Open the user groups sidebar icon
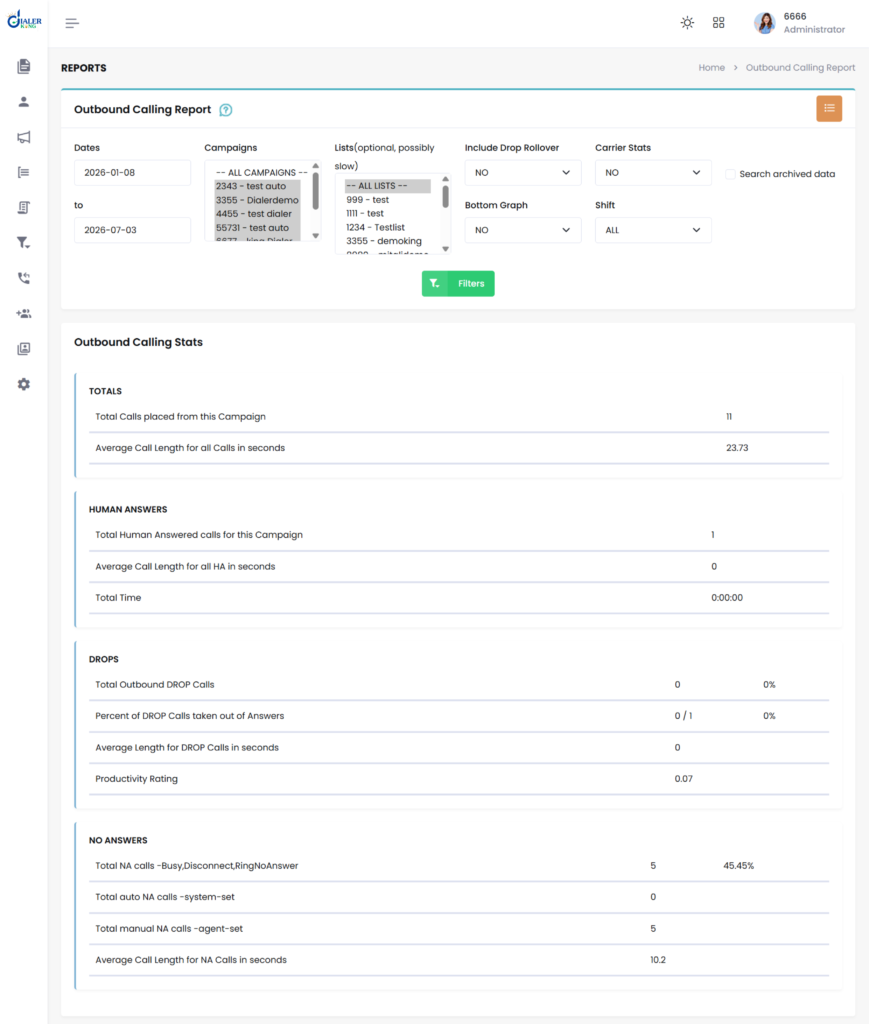869x1024 pixels. click(x=24, y=313)
